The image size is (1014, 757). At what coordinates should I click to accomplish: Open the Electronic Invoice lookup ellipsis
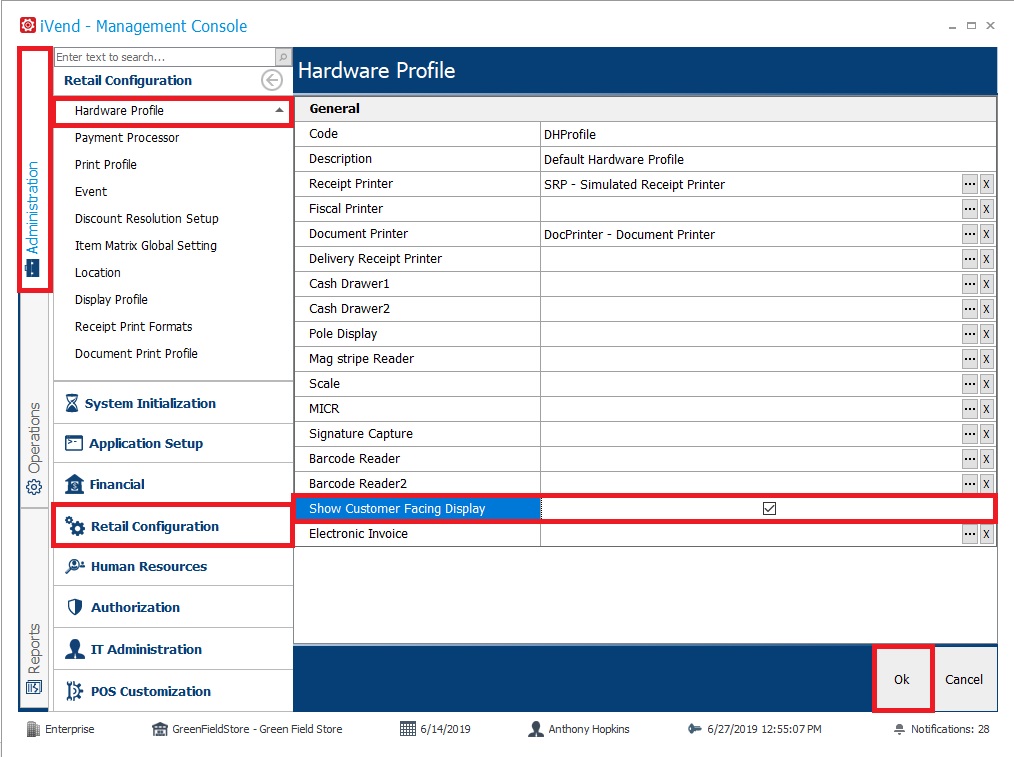pyautogui.click(x=969, y=534)
